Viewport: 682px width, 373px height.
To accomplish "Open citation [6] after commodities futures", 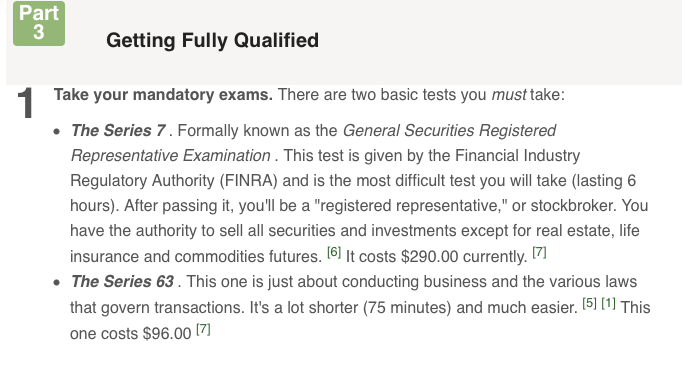I will tap(334, 252).
